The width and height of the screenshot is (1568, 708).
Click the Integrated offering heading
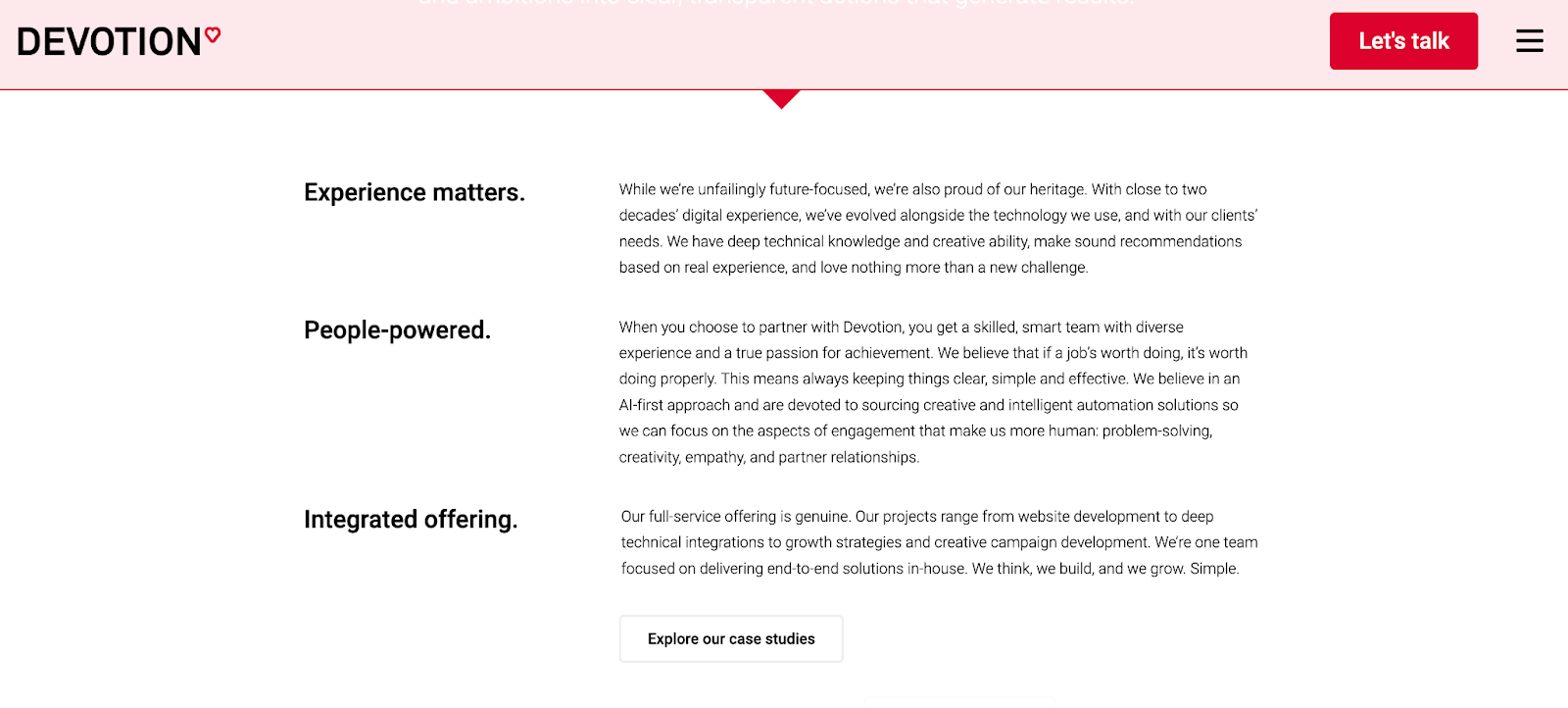pyautogui.click(x=411, y=520)
